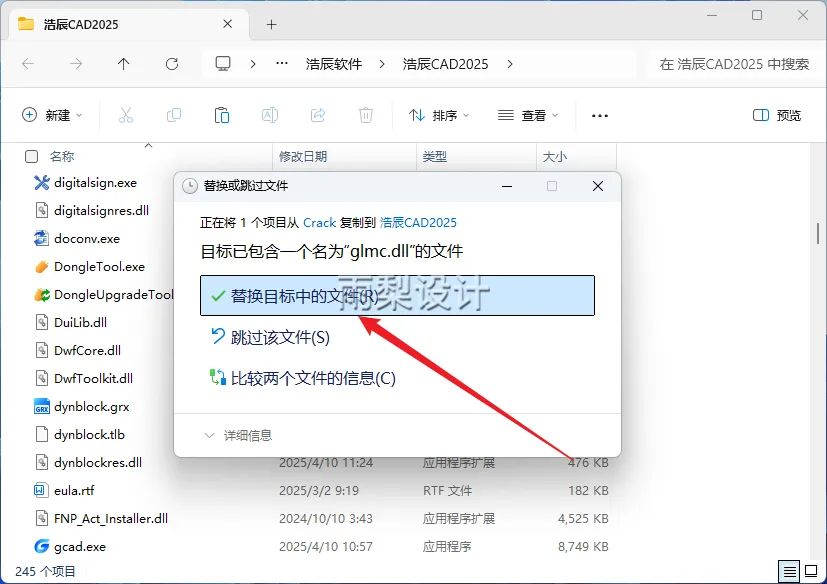The width and height of the screenshot is (827, 584).
Task: Click the Cut scissors icon in toolbar
Action: click(126, 115)
